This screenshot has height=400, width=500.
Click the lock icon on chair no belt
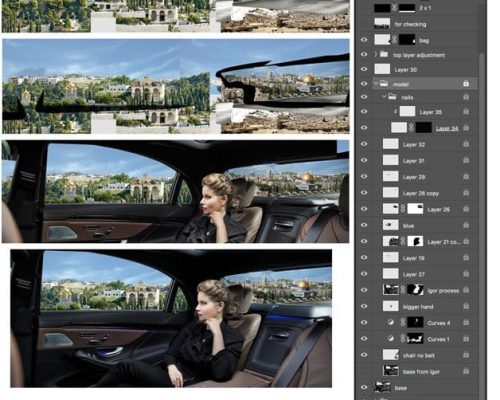tap(466, 355)
